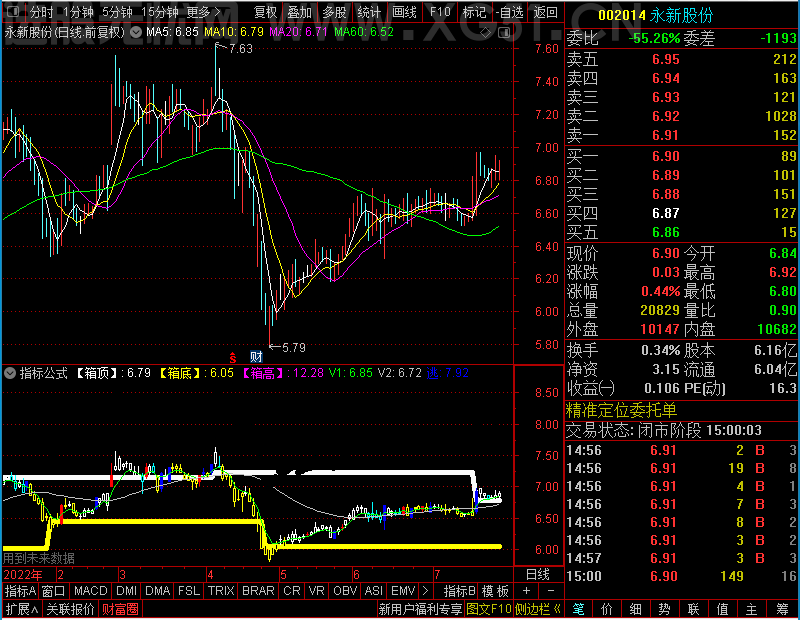Select the 指标B tab
Image resolution: width=800 pixels, height=620 pixels.
pos(459,591)
